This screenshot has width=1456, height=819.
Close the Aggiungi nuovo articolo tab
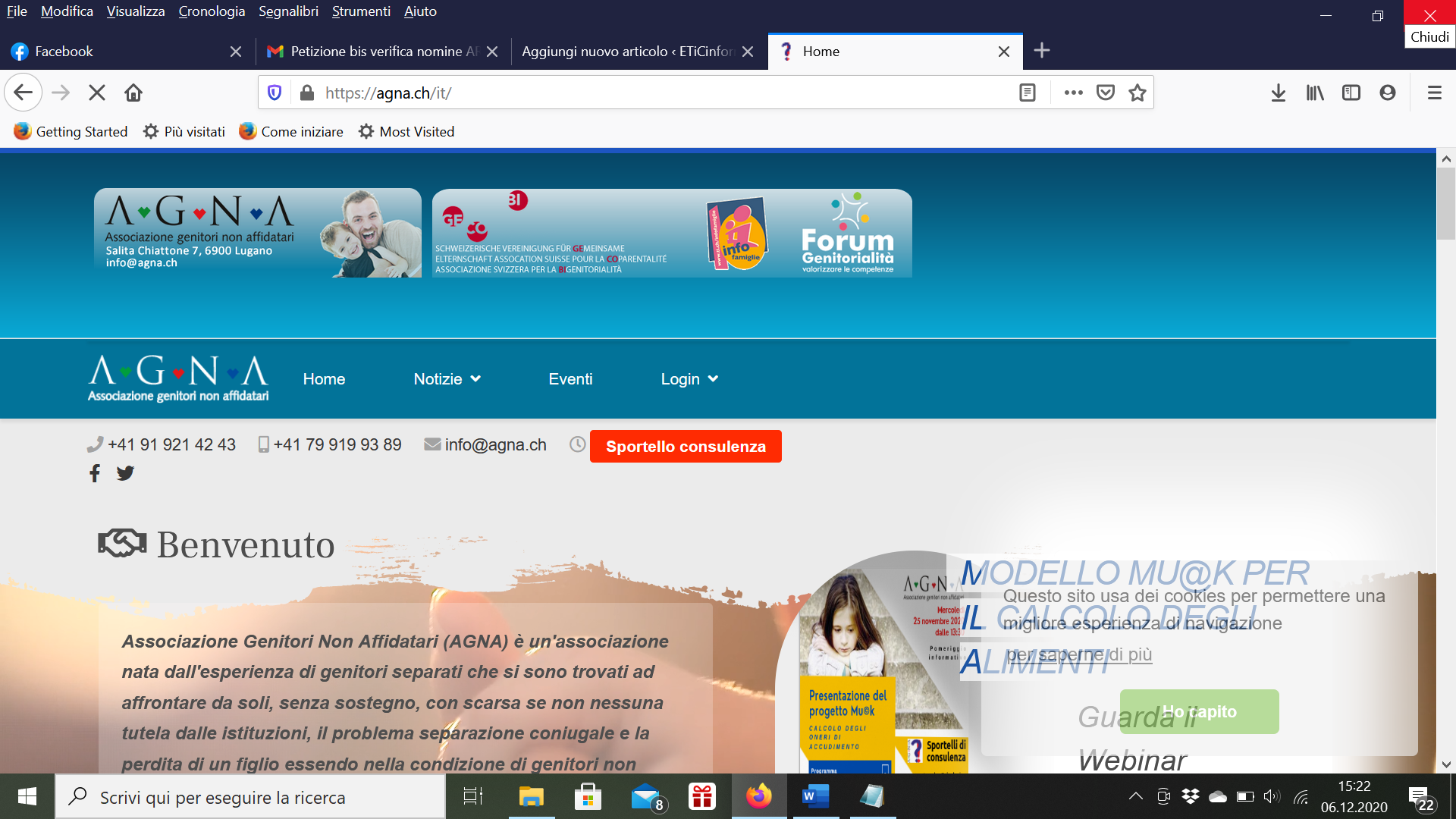[748, 52]
